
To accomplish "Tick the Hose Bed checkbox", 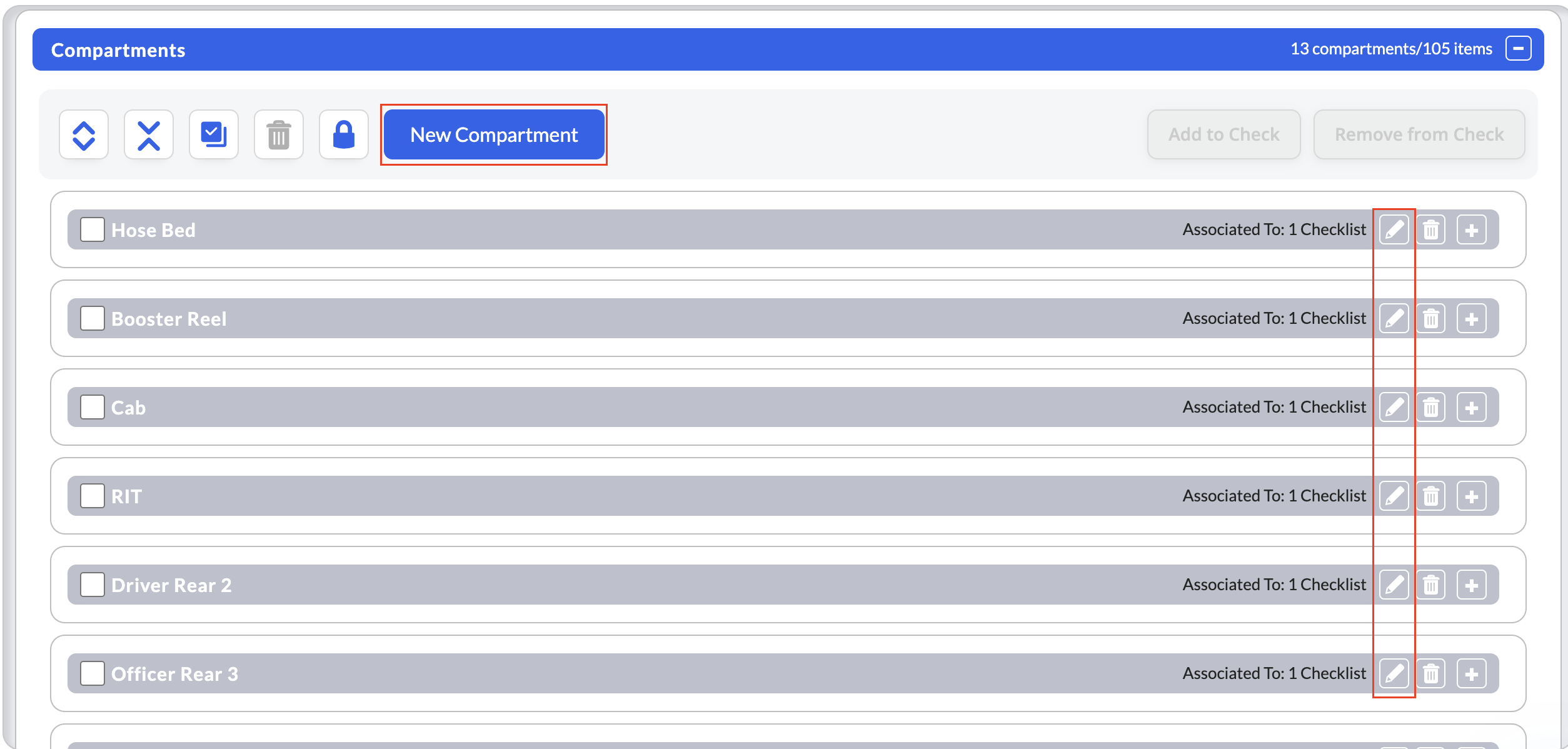I will (93, 229).
